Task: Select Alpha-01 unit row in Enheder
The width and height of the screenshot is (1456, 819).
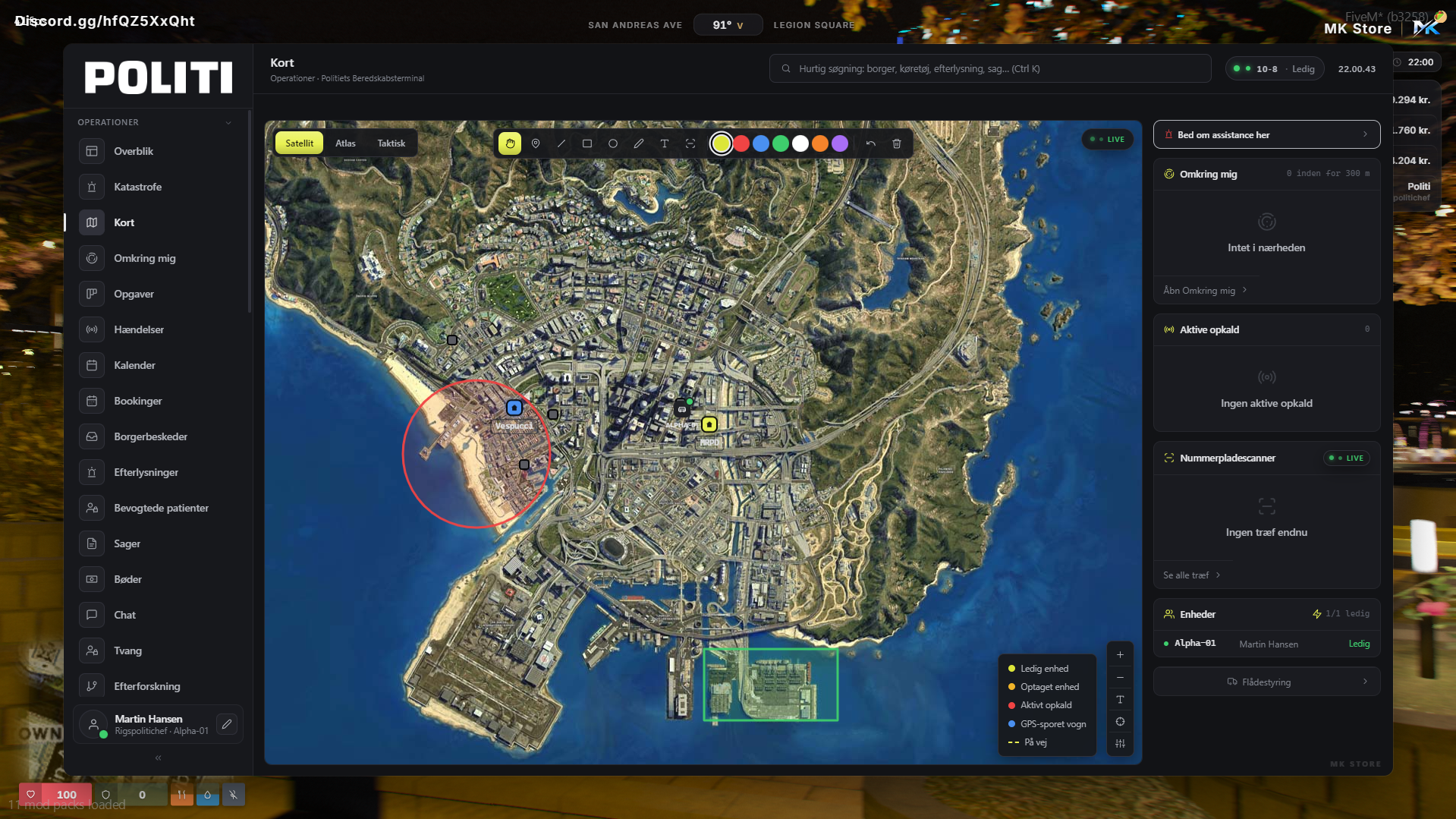Action: [x=1266, y=644]
